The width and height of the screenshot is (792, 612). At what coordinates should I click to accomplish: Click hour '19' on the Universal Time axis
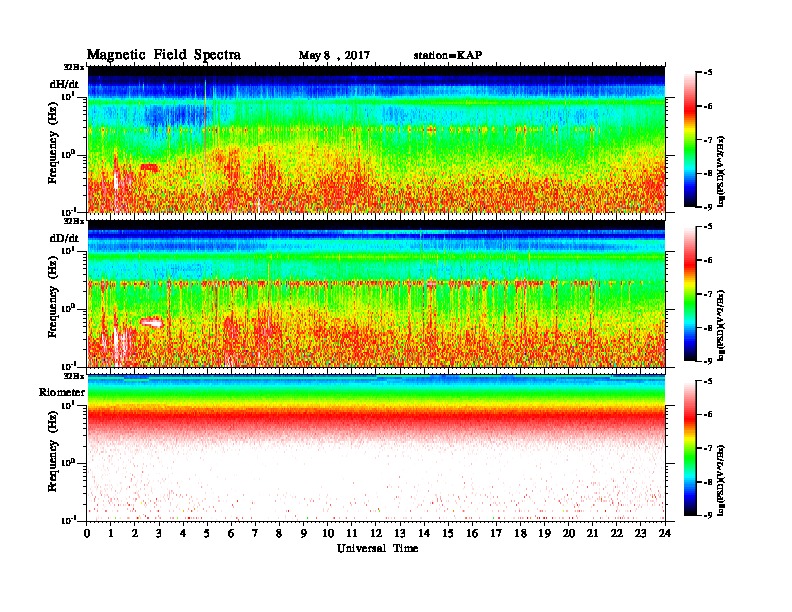(x=544, y=533)
